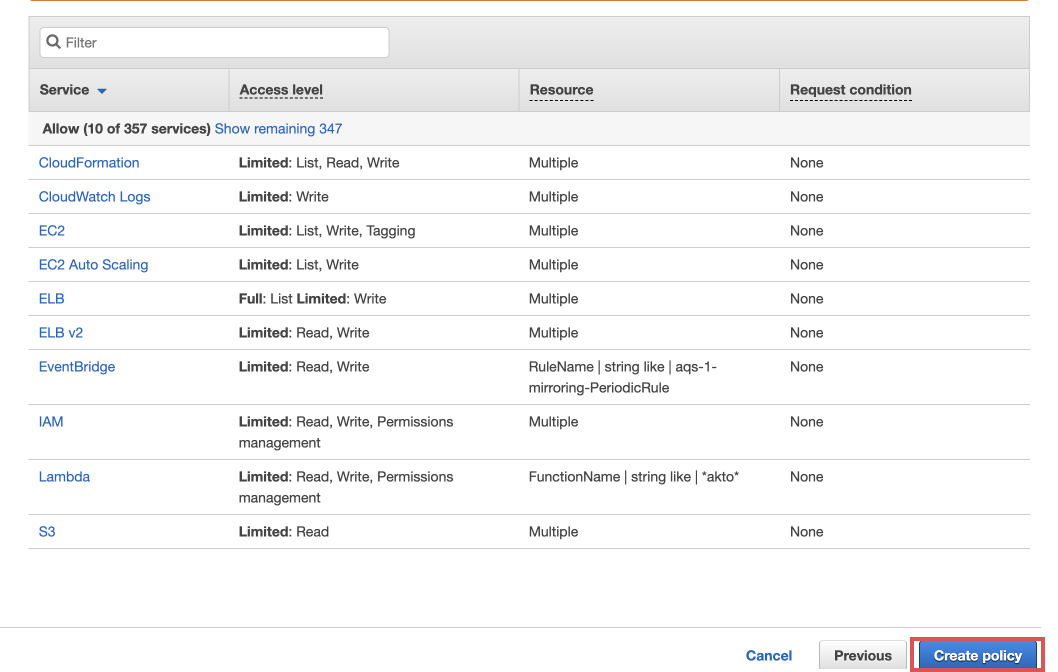Click the magnifying glass search icon
The image size is (1058, 672).
[53, 42]
